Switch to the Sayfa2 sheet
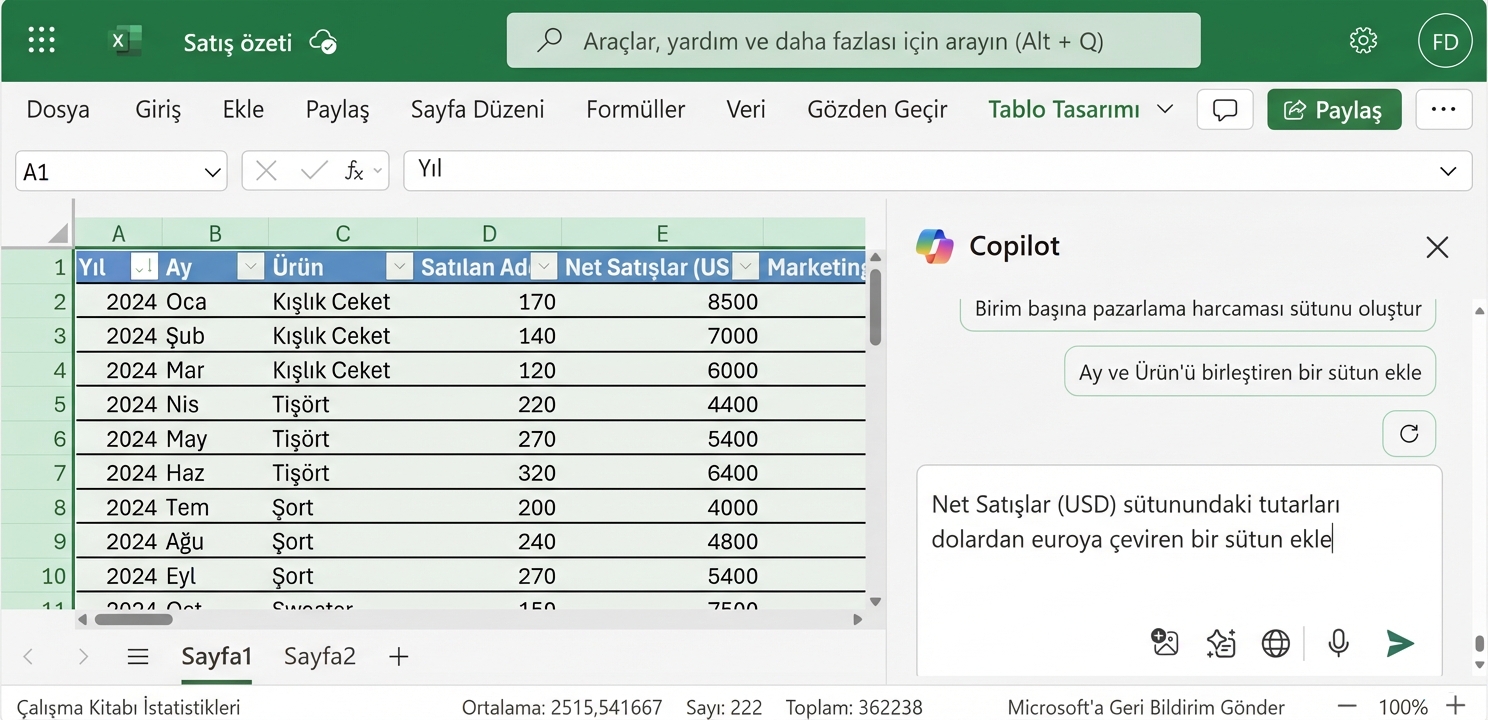The height and width of the screenshot is (720, 1488). coord(319,656)
